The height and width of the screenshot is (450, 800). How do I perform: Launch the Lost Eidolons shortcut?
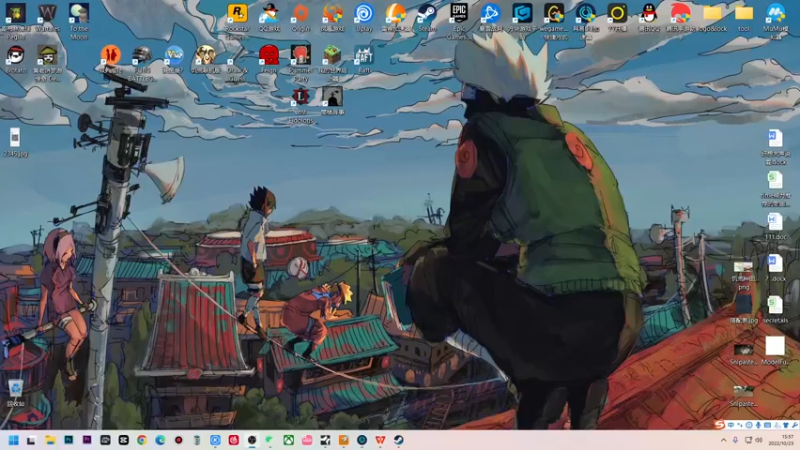pos(301,104)
